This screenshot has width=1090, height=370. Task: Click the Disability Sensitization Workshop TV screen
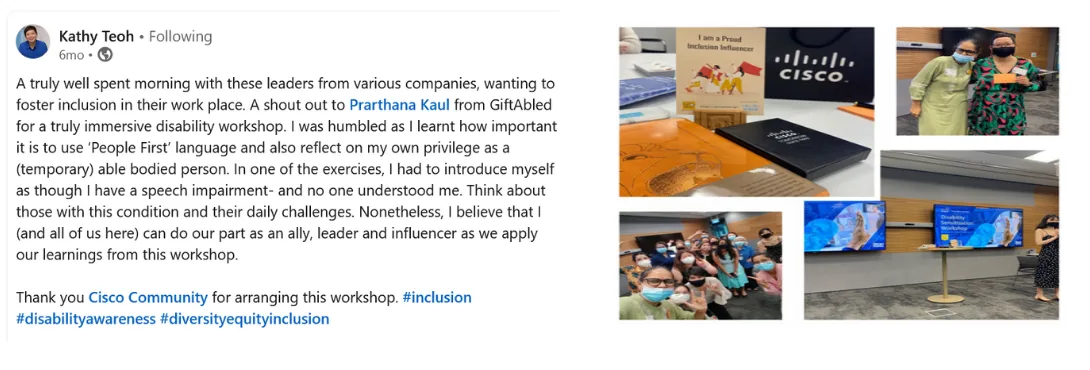pos(977,226)
